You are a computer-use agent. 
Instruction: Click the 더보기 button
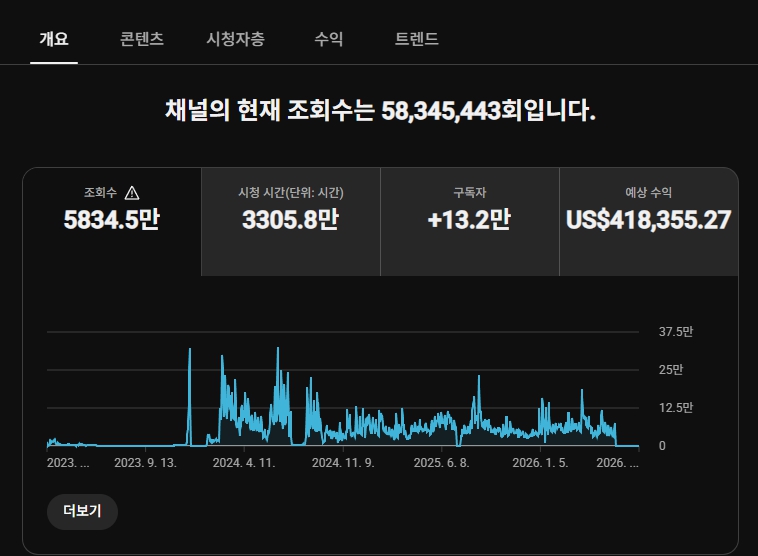pos(82,512)
